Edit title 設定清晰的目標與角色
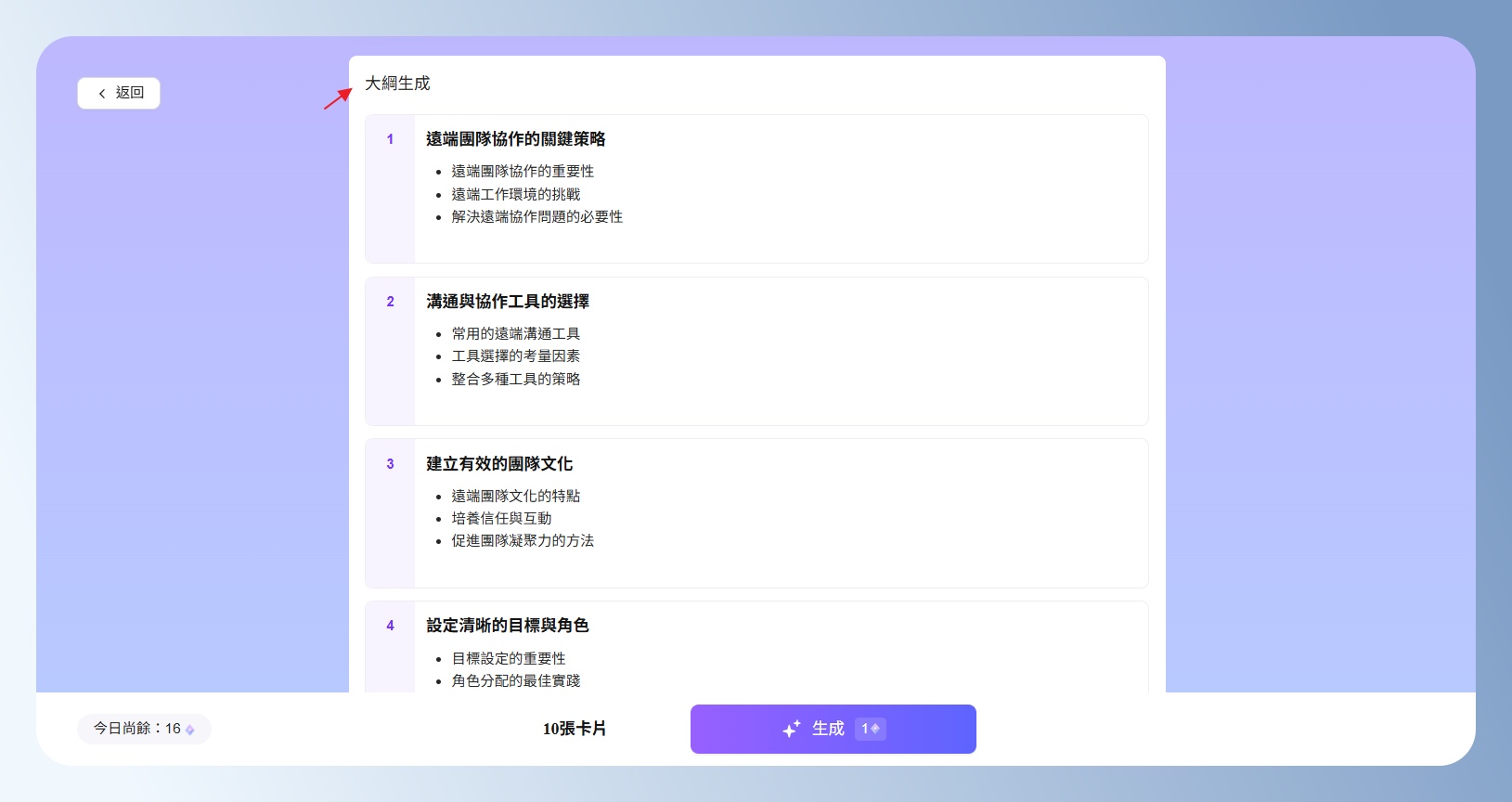The image size is (1512, 802). pos(507,626)
